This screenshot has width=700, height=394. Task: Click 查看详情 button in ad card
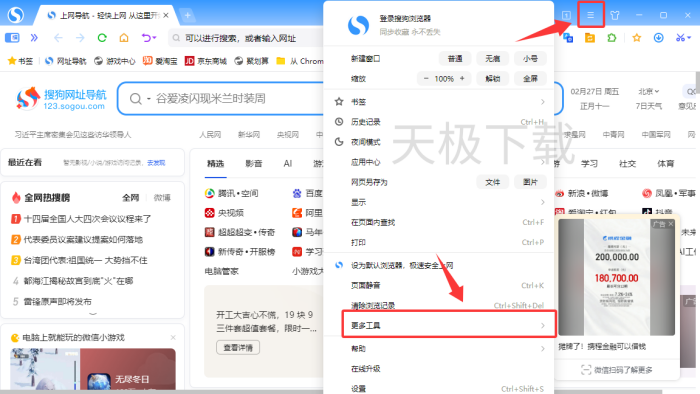pyautogui.click(x=238, y=348)
